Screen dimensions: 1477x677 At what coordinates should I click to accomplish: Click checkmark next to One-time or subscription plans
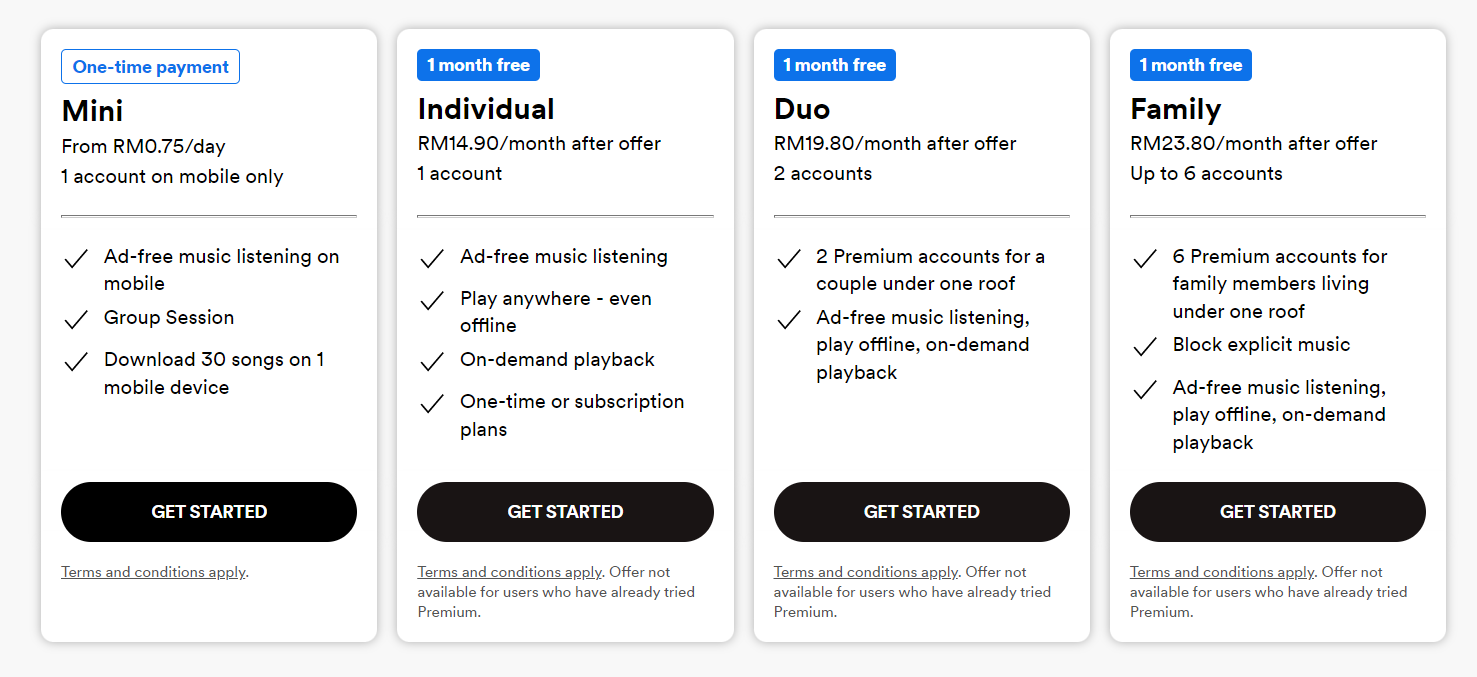432,404
